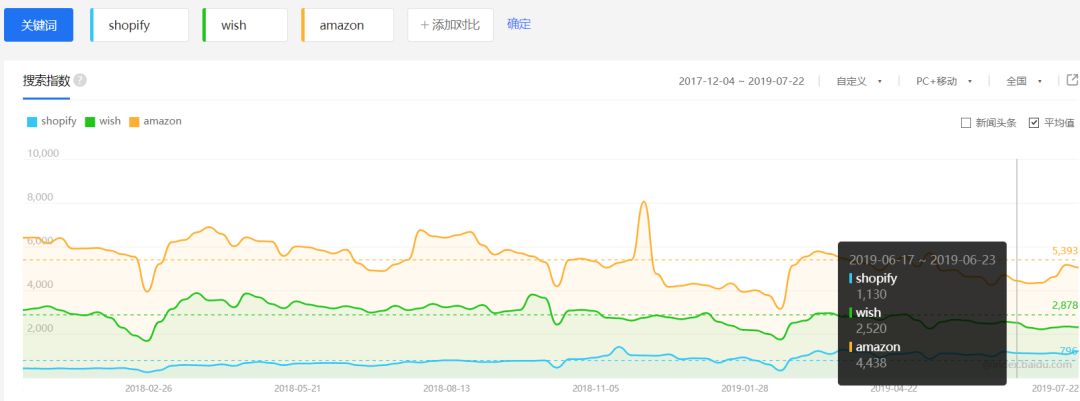Uncheck the 平均值 checkbox
1080x401 pixels.
pyautogui.click(x=1034, y=123)
